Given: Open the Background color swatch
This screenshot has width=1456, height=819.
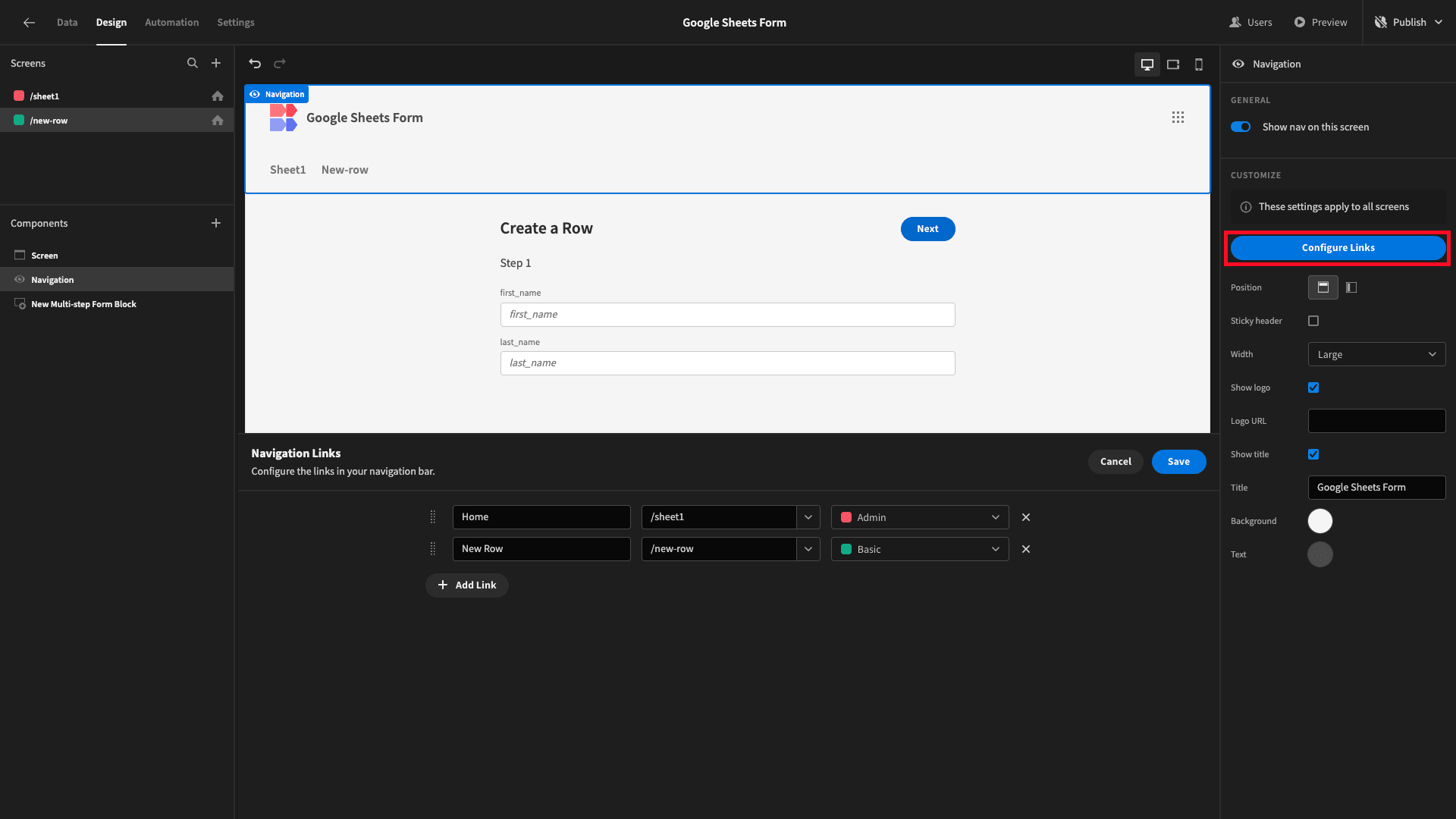Looking at the screenshot, I should [x=1320, y=521].
